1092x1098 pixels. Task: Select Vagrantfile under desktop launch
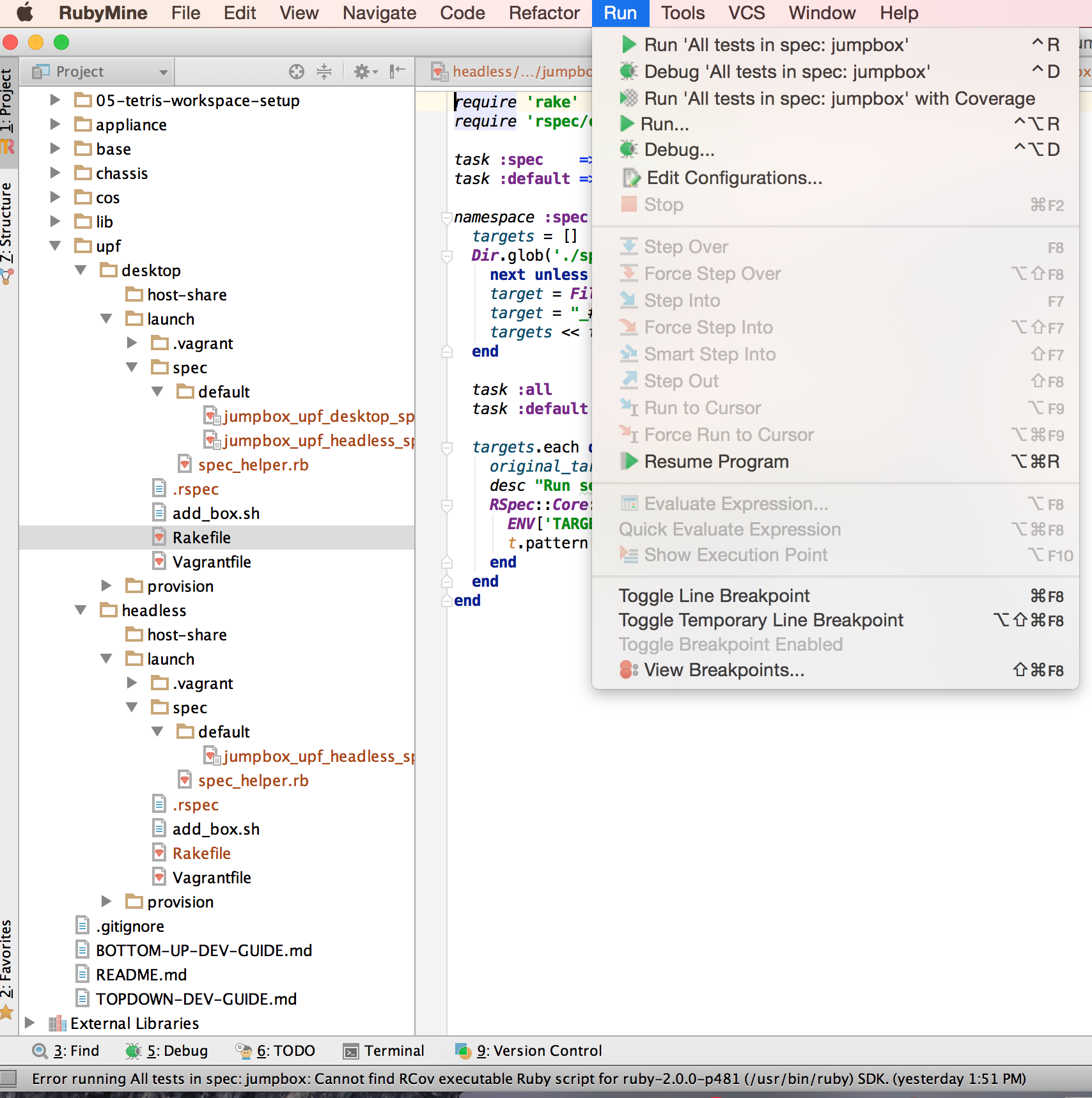(212, 562)
